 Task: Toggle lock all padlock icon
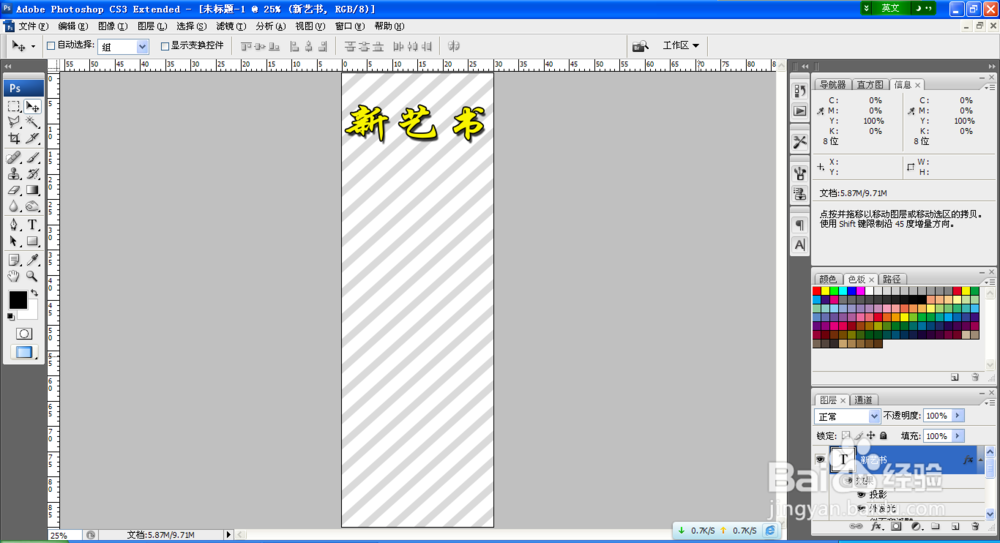[883, 436]
